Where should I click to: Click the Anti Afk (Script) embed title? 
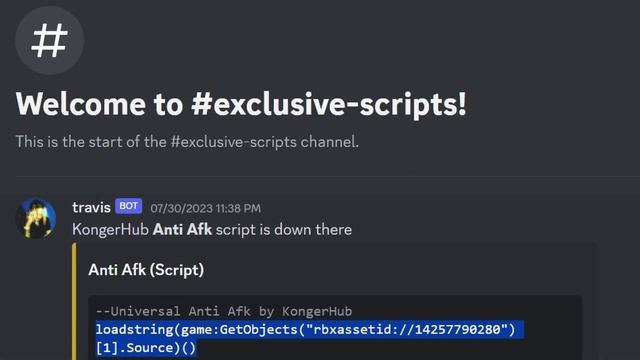(x=146, y=270)
